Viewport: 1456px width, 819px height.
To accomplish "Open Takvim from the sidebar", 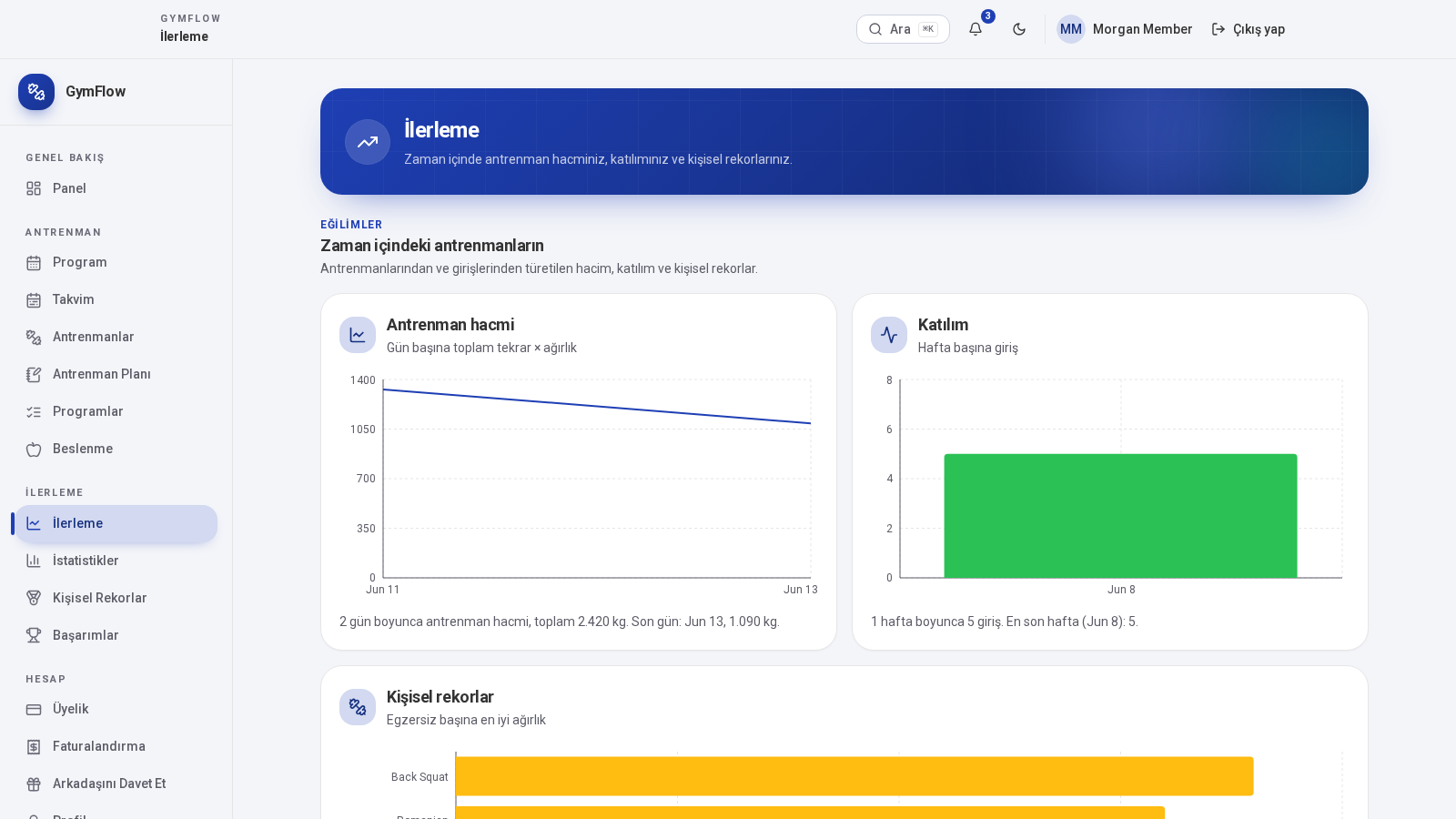I will (x=116, y=299).
